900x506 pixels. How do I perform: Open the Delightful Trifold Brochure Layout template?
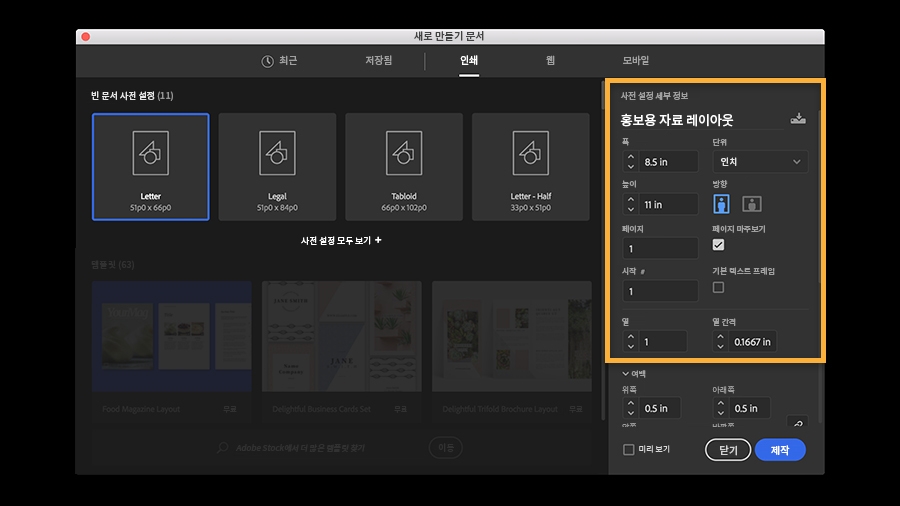(511, 351)
